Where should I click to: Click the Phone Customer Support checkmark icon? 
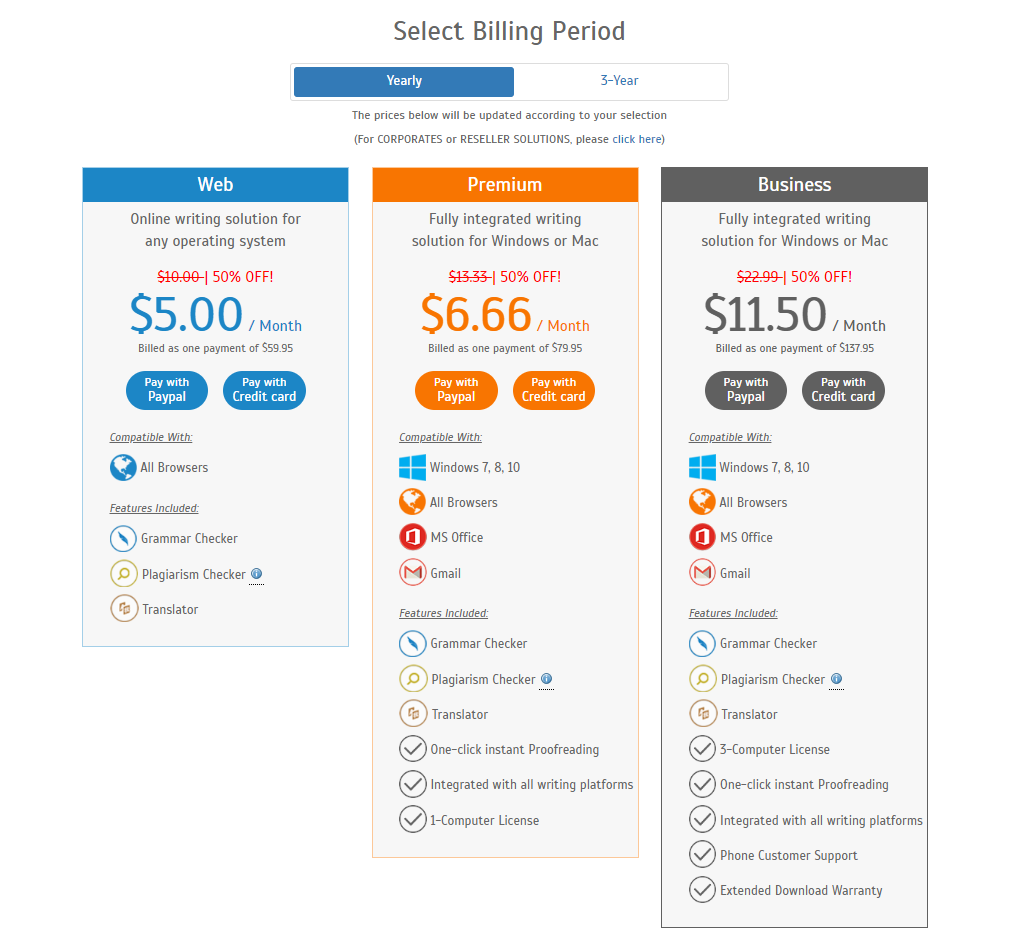[702, 855]
